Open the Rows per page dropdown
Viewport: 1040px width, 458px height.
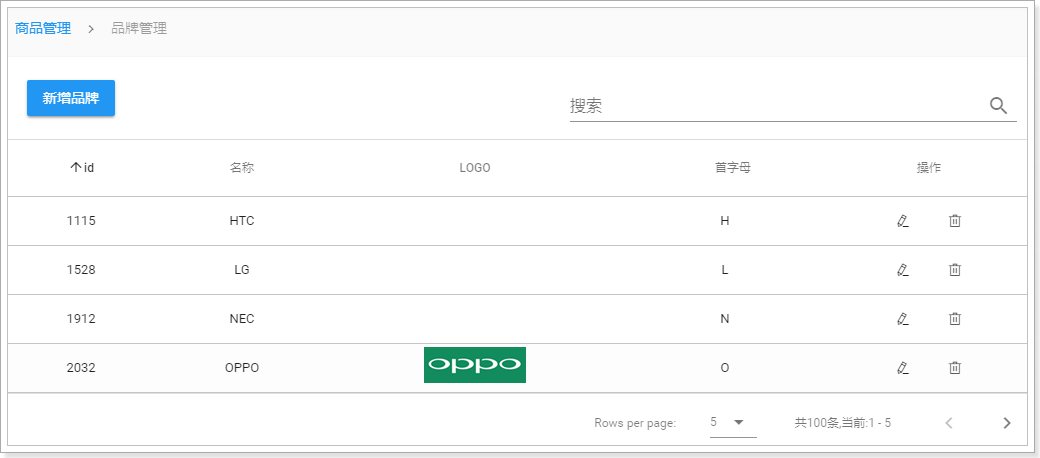click(x=732, y=423)
